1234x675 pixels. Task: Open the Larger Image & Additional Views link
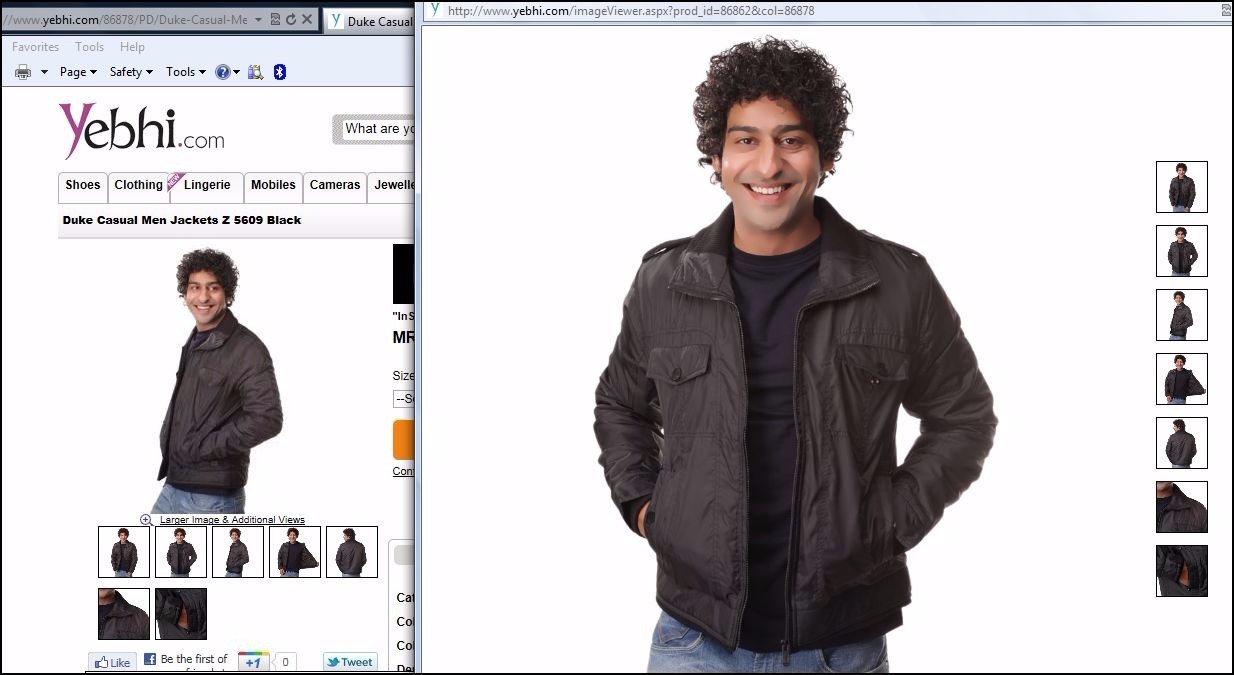pyautogui.click(x=232, y=520)
